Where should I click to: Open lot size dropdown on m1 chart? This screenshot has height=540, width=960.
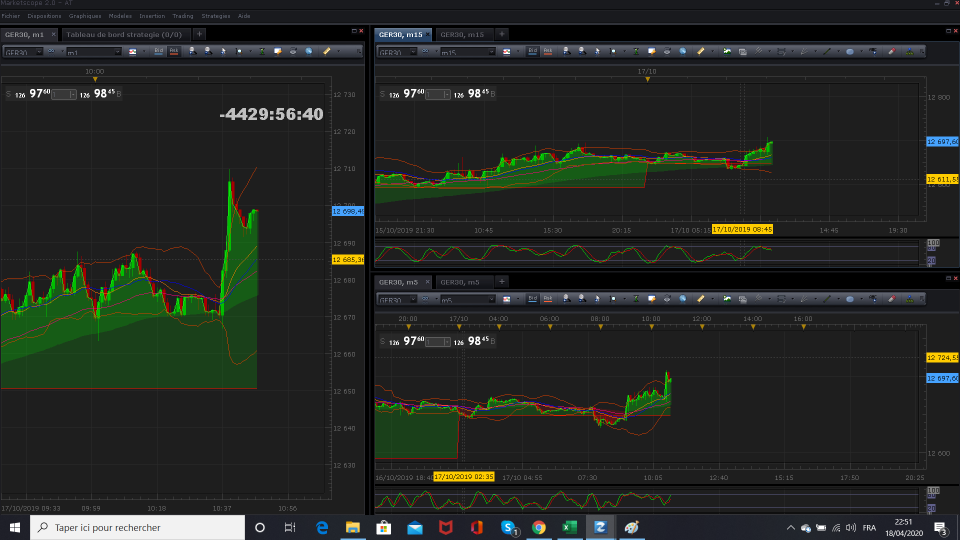pyautogui.click(x=72, y=94)
